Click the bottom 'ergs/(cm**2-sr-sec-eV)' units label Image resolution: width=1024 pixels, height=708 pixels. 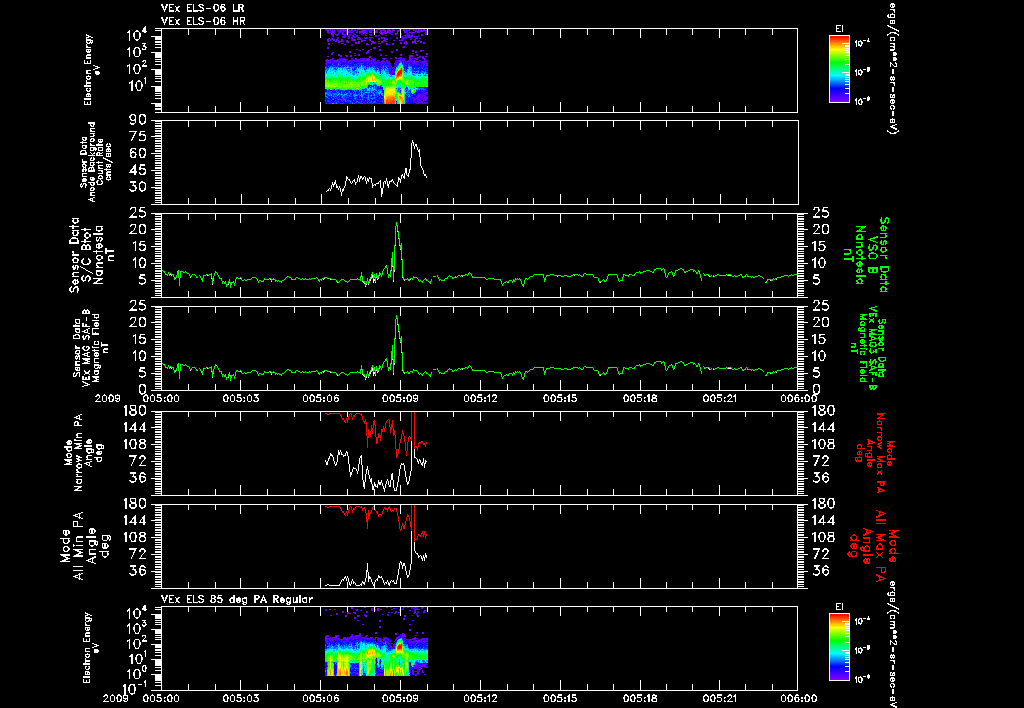click(891, 643)
